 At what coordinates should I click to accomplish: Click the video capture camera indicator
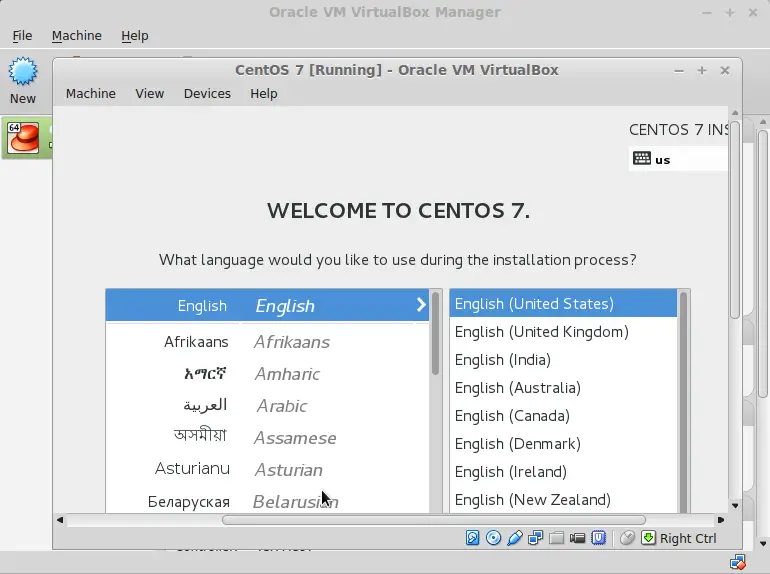(x=578, y=538)
